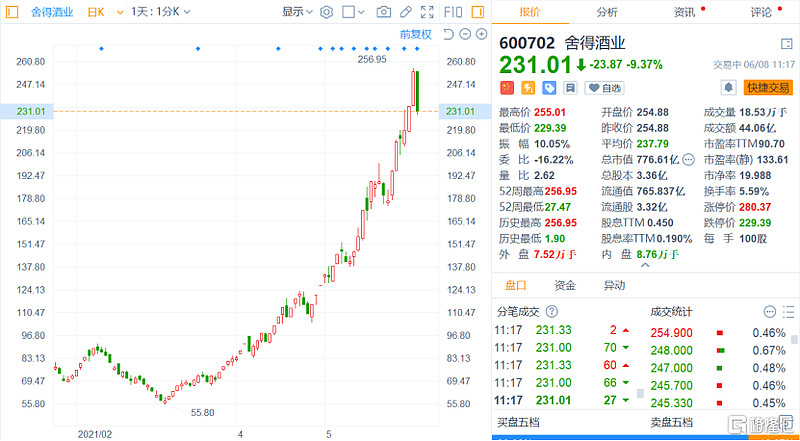Open the note bookmark icon

point(570,88)
